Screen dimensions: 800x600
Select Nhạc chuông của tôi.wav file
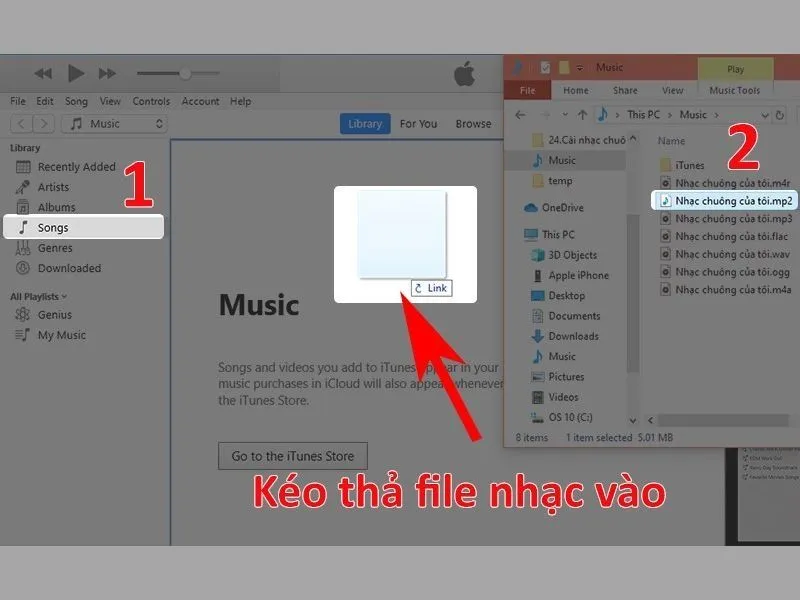(725, 254)
